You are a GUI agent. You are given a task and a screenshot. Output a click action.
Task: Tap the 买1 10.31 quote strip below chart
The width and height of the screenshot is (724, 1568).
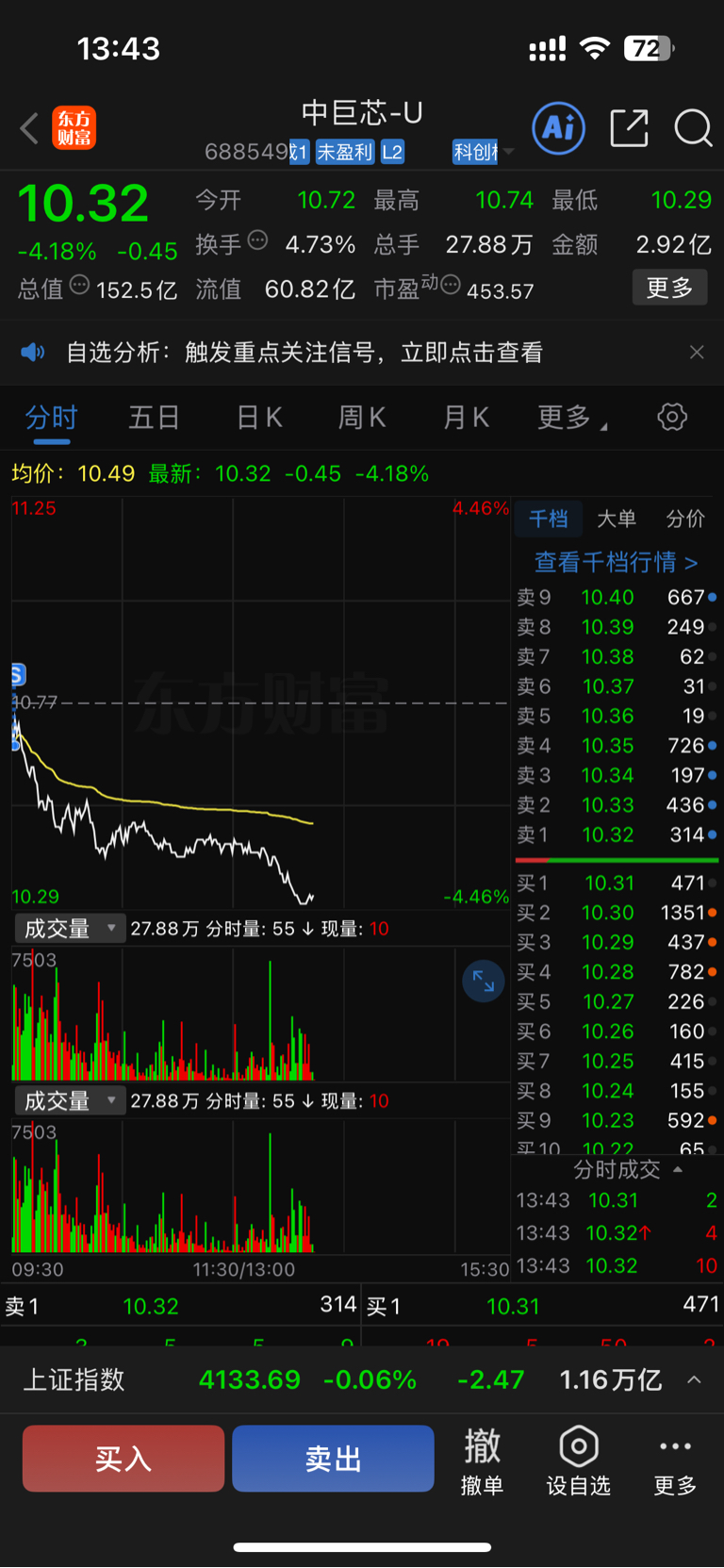tap(544, 1306)
